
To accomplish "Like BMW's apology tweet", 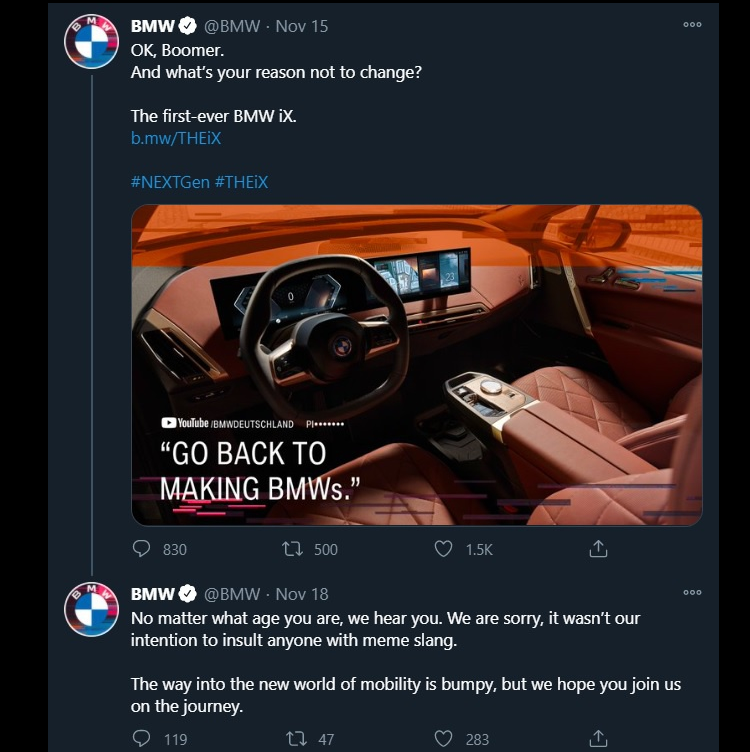I will coord(444,738).
